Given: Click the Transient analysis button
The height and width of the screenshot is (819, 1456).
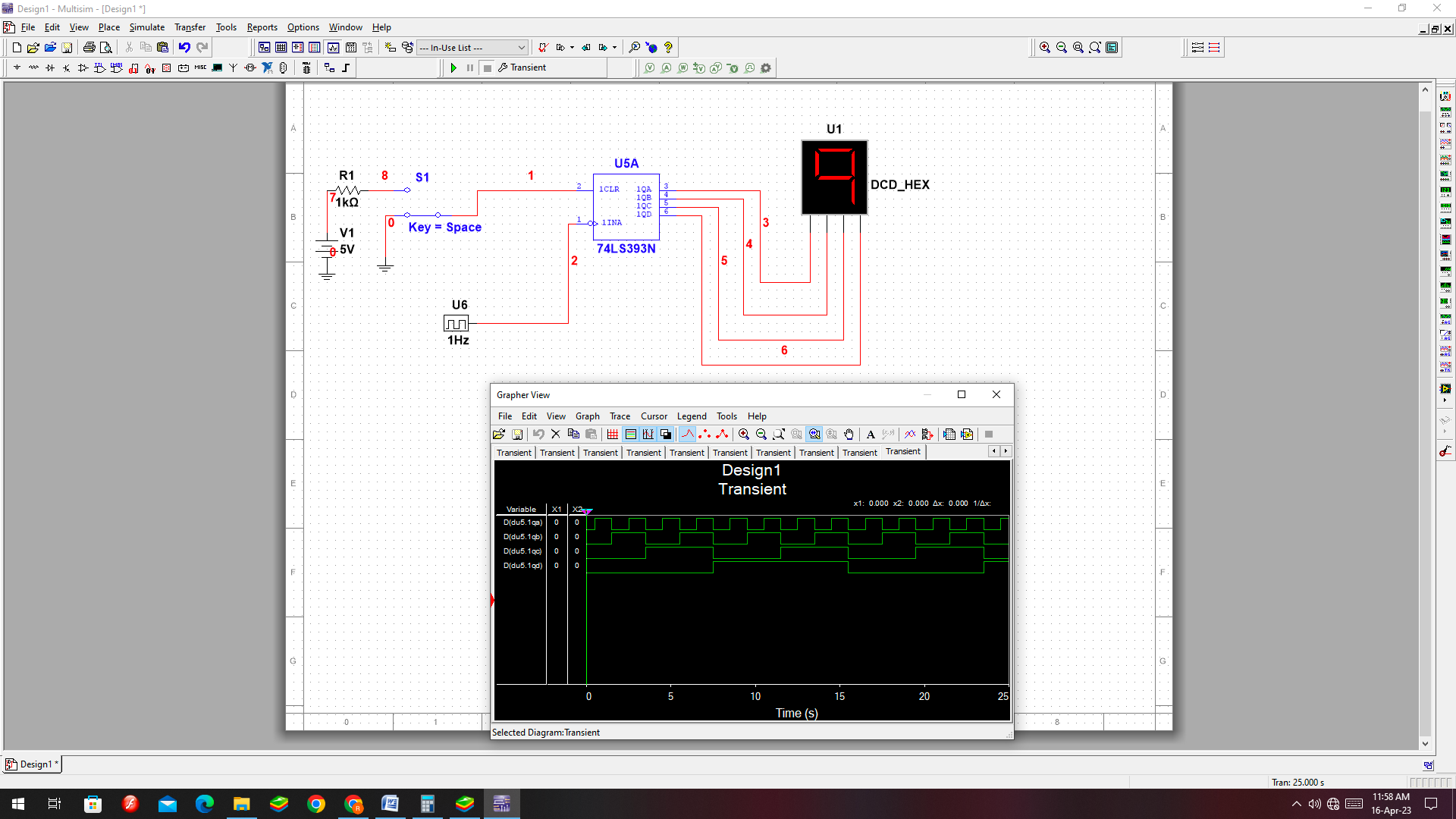Looking at the screenshot, I should pos(522,68).
